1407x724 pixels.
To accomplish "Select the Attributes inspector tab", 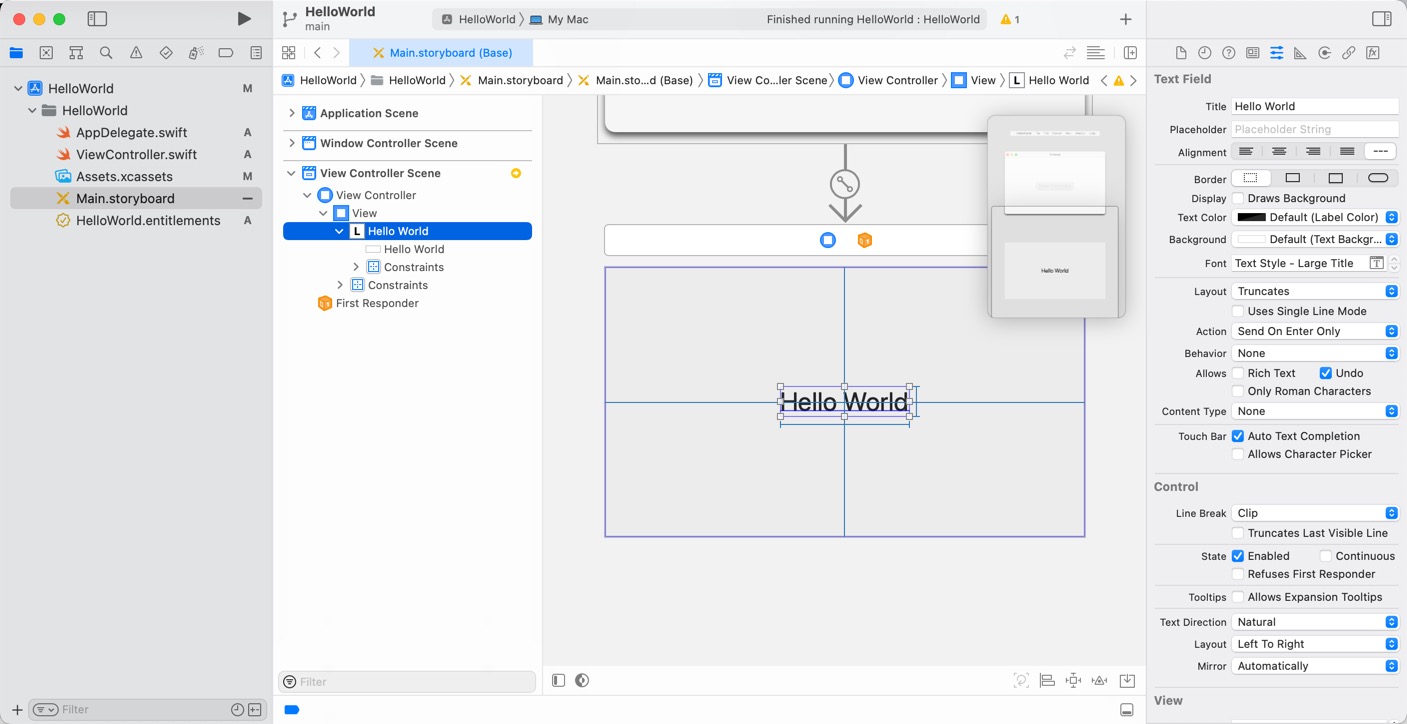I will pyautogui.click(x=1277, y=53).
